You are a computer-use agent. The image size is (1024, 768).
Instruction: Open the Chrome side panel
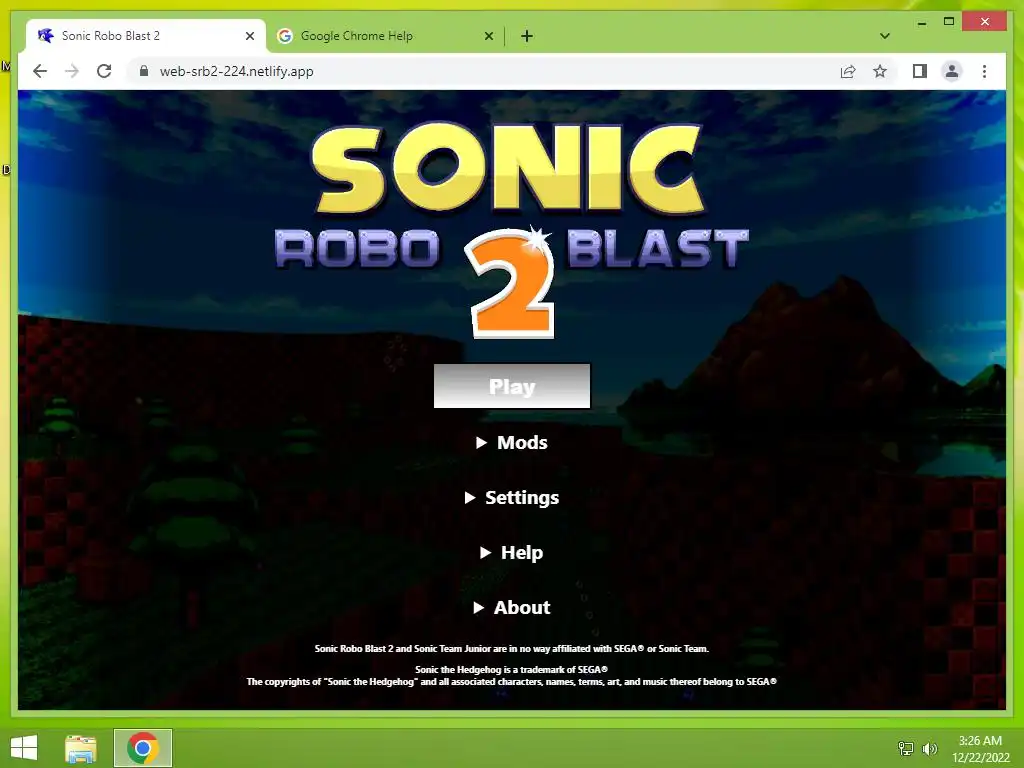[920, 71]
